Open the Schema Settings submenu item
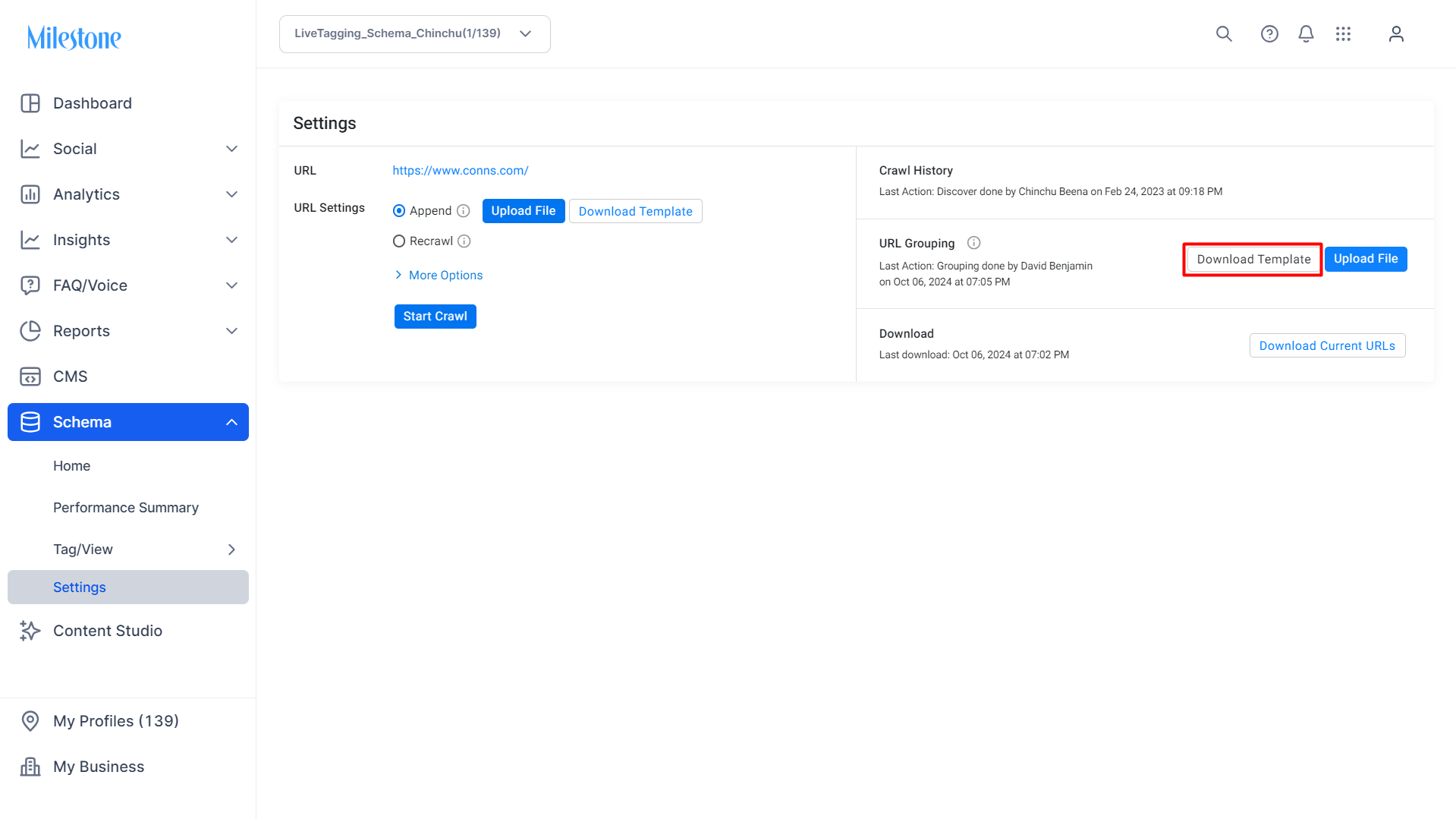 [128, 587]
